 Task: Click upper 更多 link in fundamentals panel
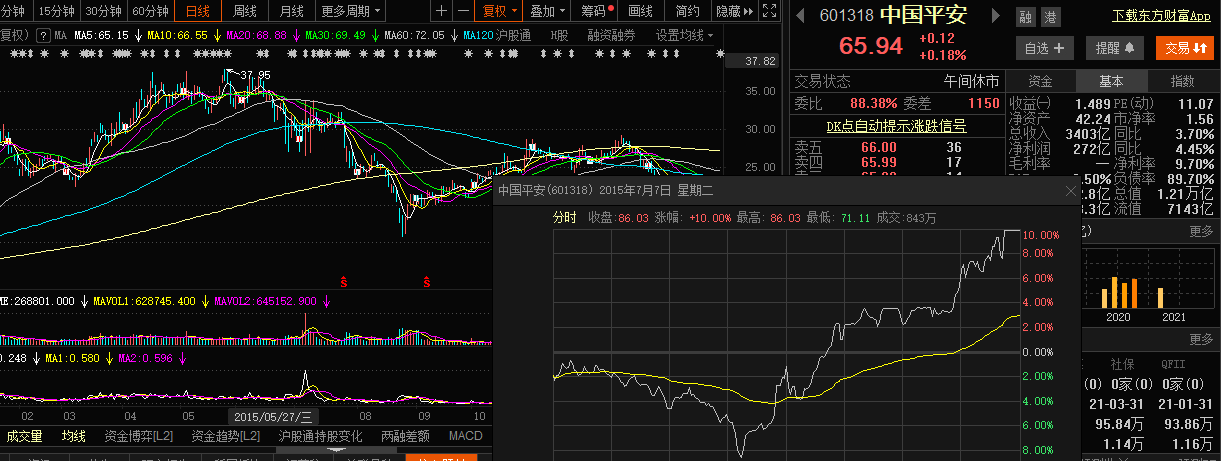(x=1201, y=231)
